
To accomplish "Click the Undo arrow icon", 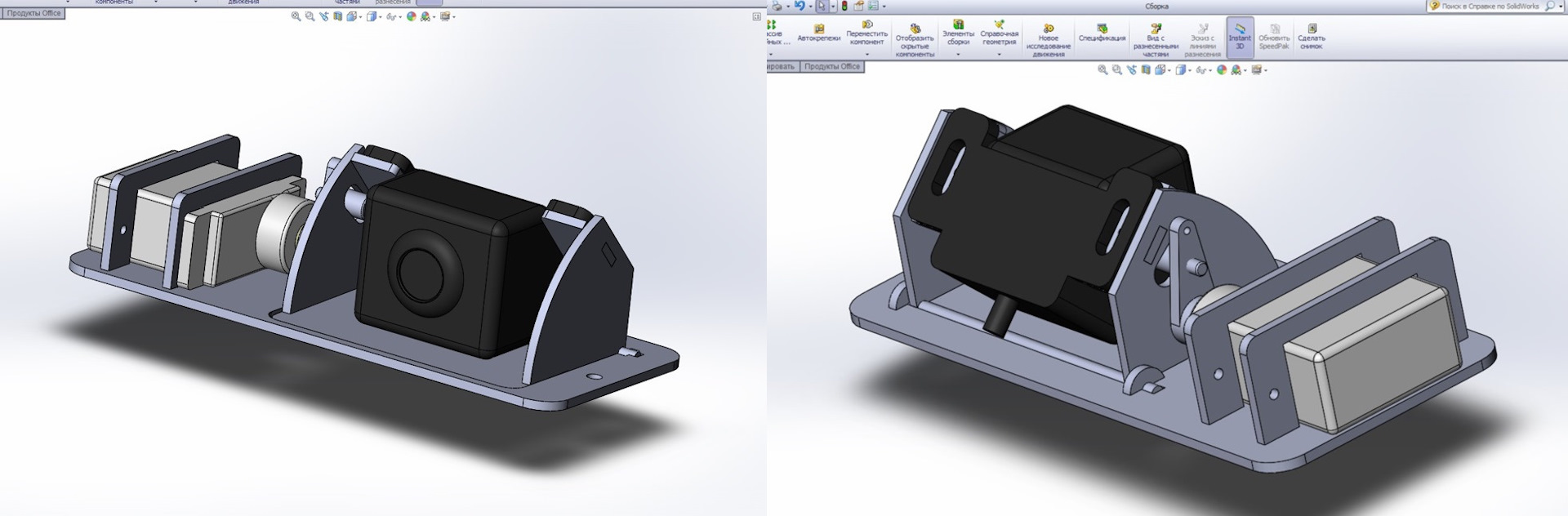I will (800, 7).
